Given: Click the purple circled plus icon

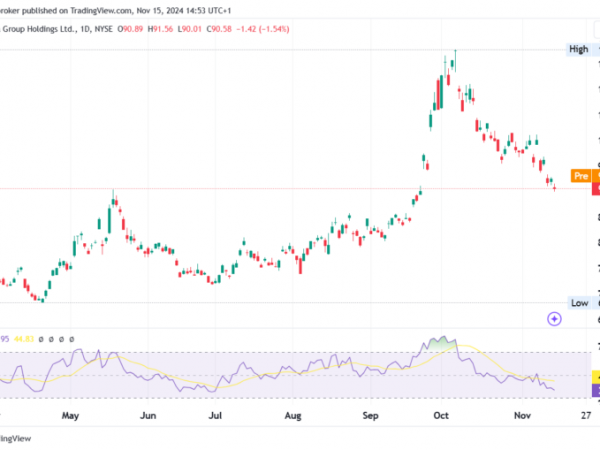Looking at the screenshot, I should tap(554, 319).
